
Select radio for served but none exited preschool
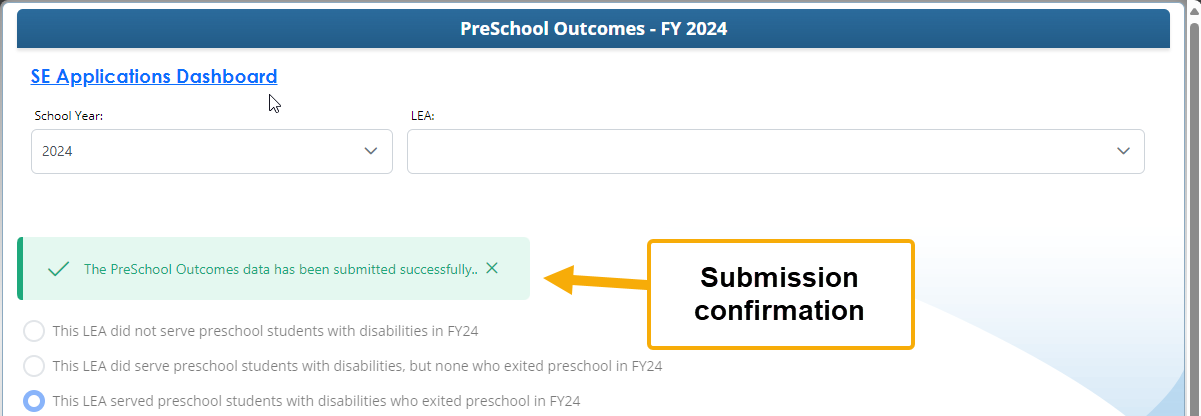[34, 366]
